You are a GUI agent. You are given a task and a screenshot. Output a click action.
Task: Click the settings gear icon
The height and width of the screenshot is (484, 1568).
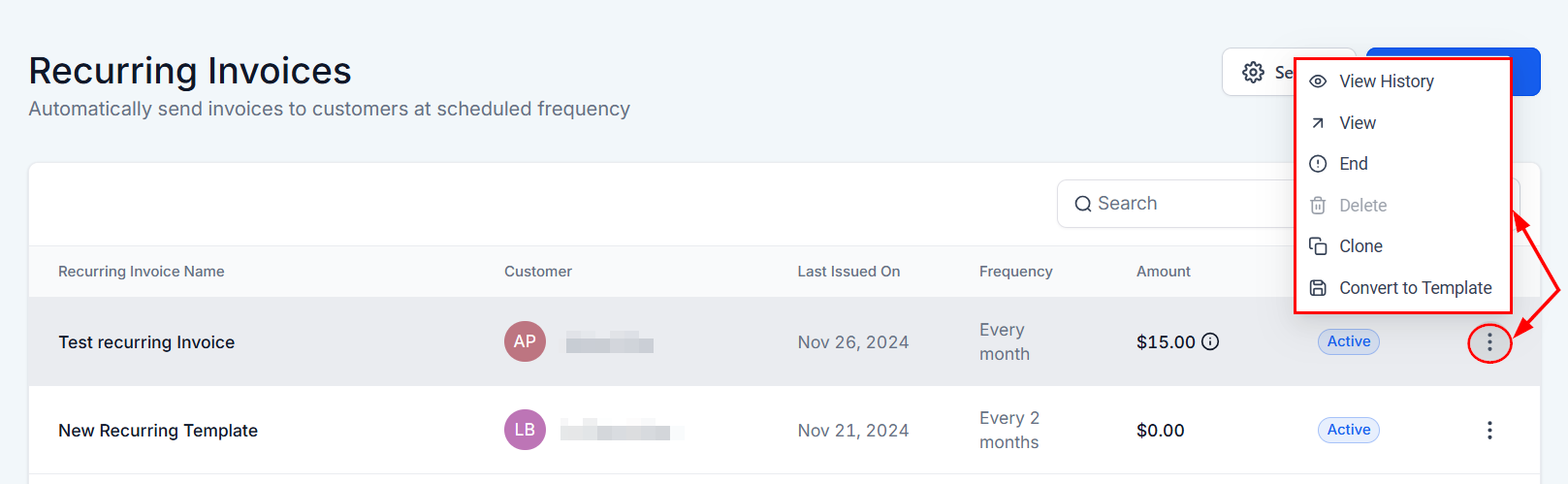coord(1253,73)
